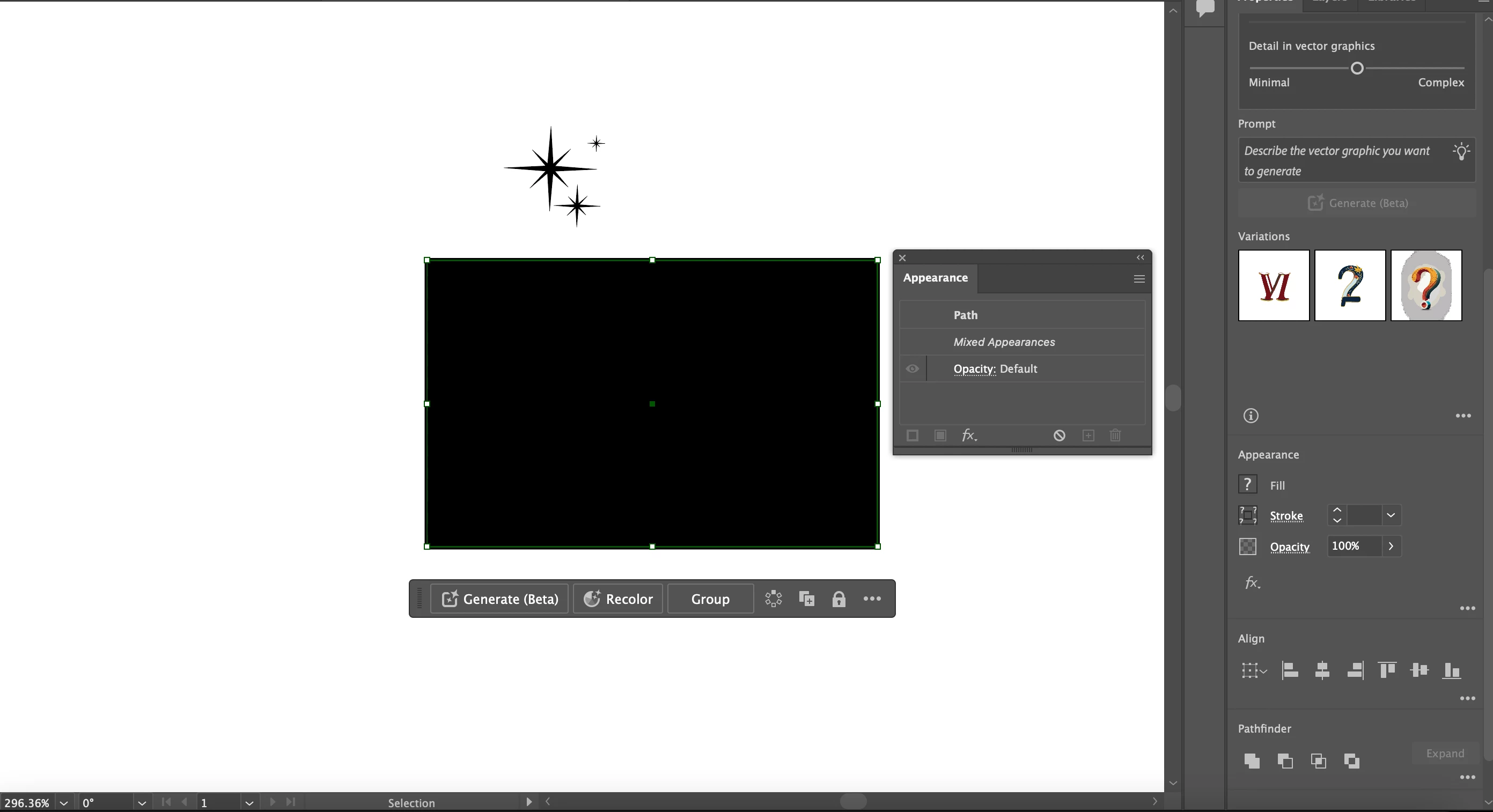Click Horizontal Align Center icon
The height and width of the screenshot is (812, 1493).
1322,670
